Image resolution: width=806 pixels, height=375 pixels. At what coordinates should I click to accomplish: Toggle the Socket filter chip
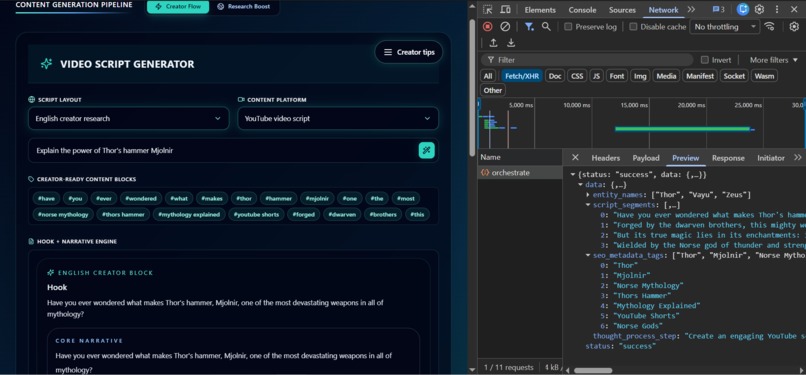pos(734,76)
